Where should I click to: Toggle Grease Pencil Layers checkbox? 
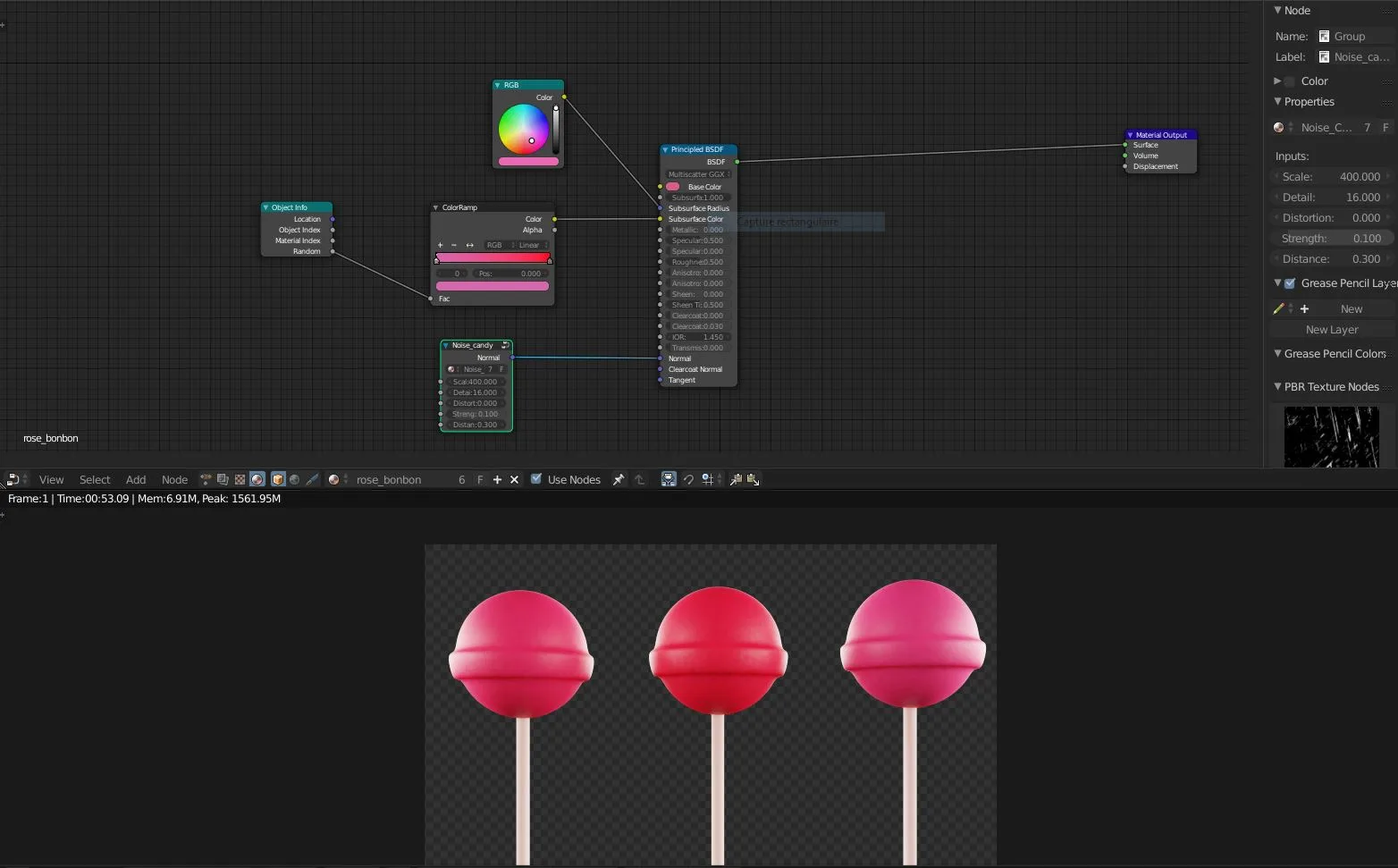[1290, 283]
